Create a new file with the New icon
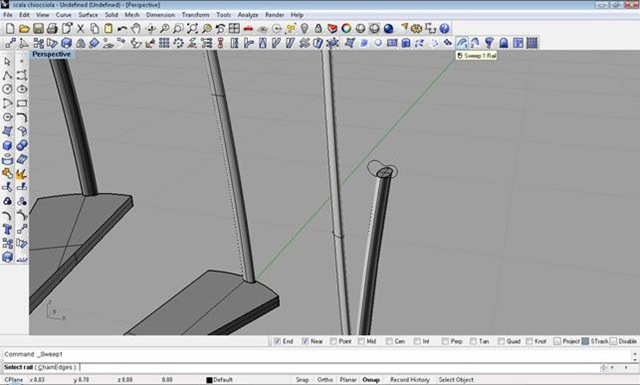This screenshot has height=385, width=640. coord(10,29)
